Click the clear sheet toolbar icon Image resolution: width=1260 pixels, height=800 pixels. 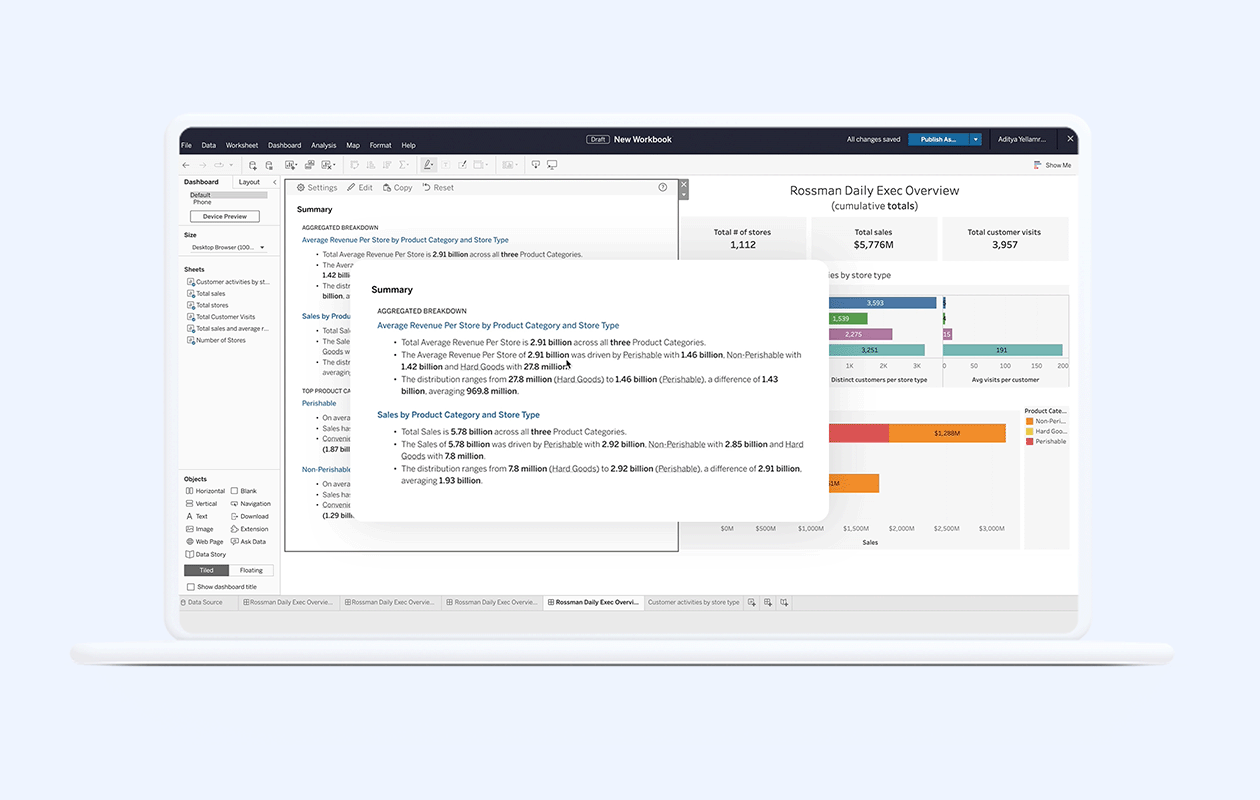(328, 165)
